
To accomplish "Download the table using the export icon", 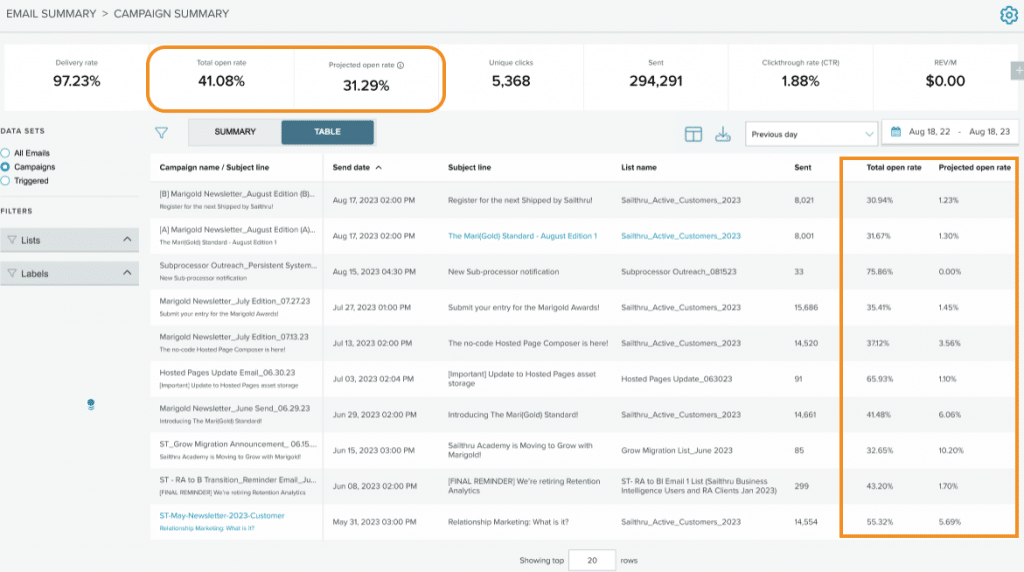I will tap(723, 134).
